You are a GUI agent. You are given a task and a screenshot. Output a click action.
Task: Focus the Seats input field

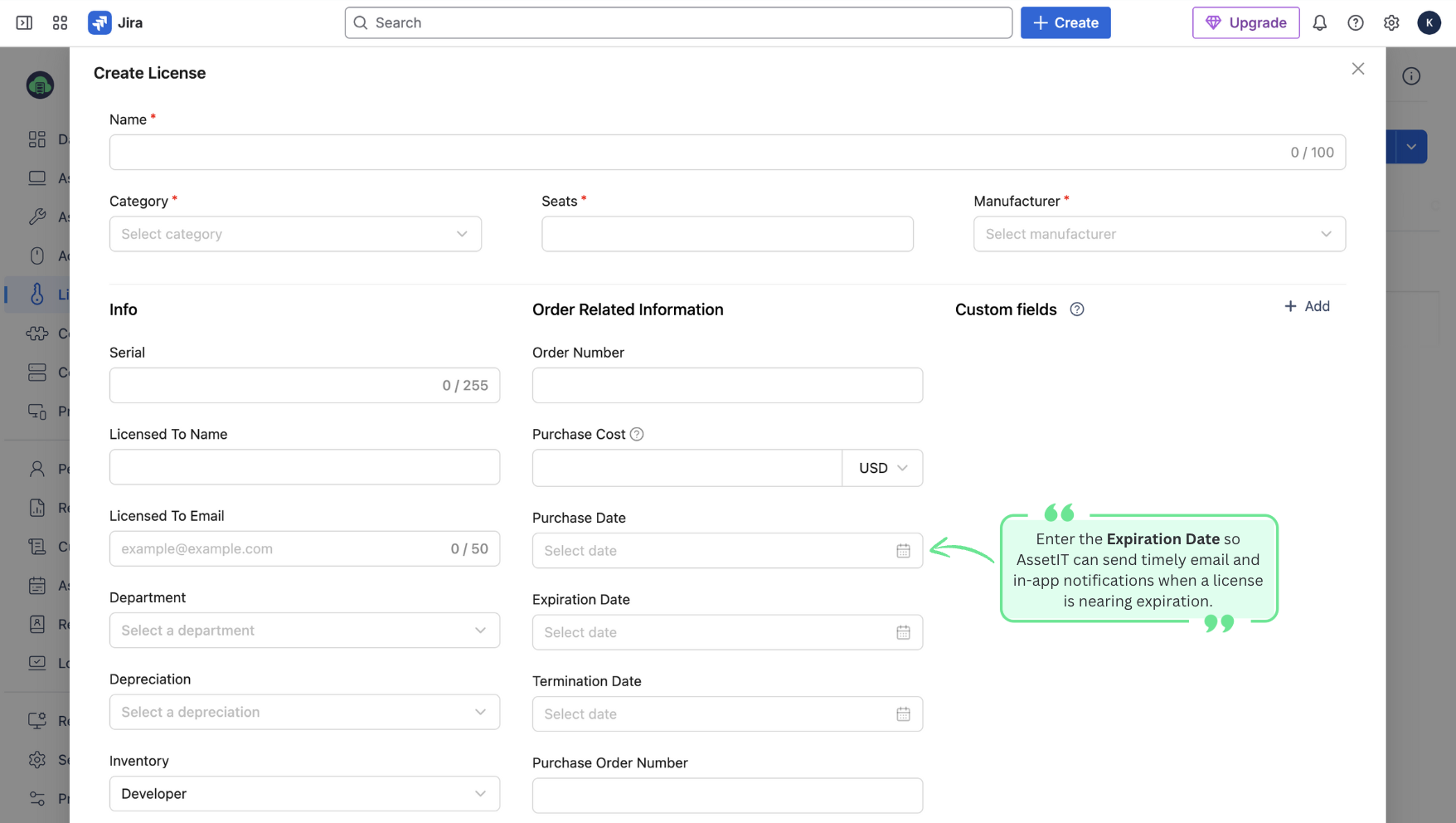pos(727,234)
